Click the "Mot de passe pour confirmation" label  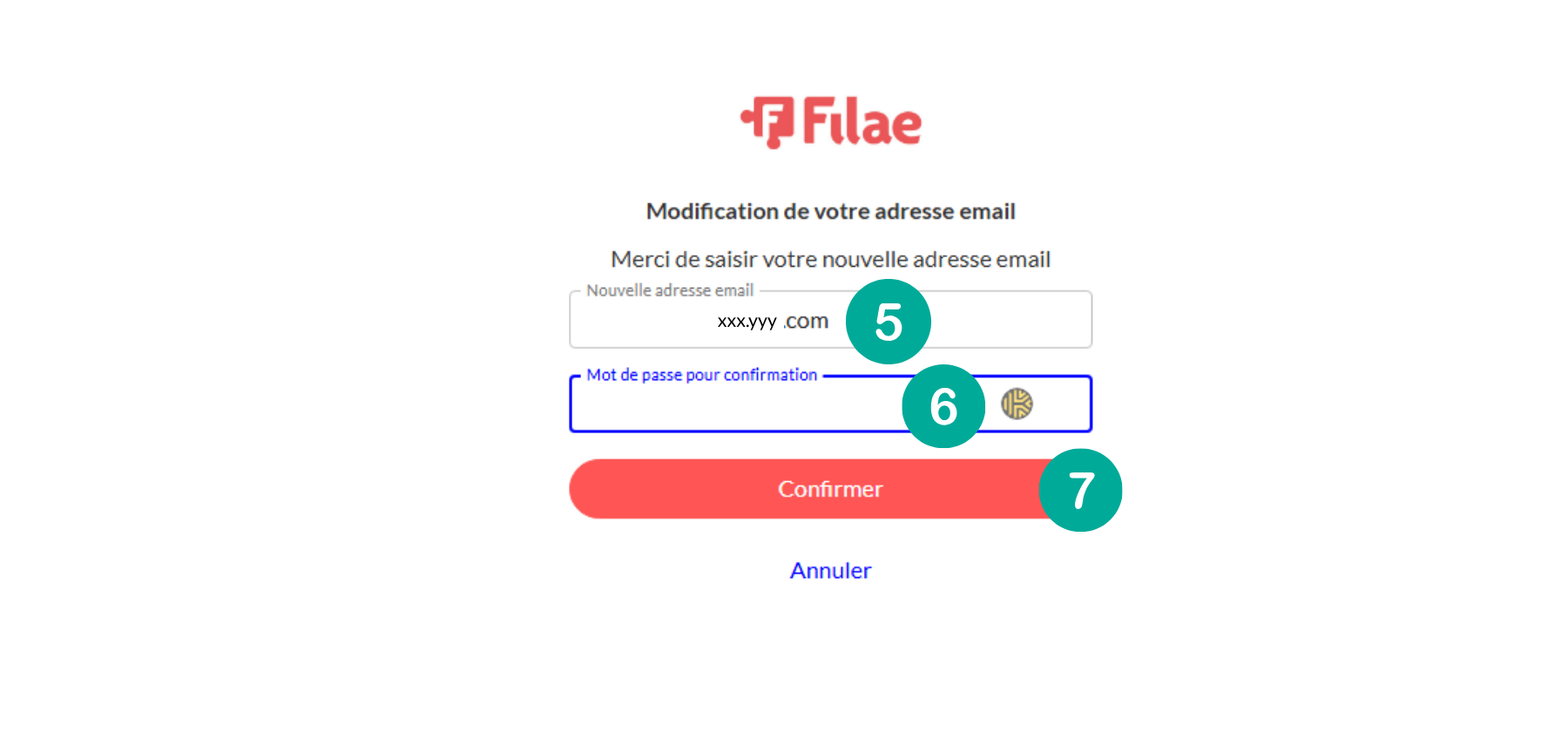701,375
